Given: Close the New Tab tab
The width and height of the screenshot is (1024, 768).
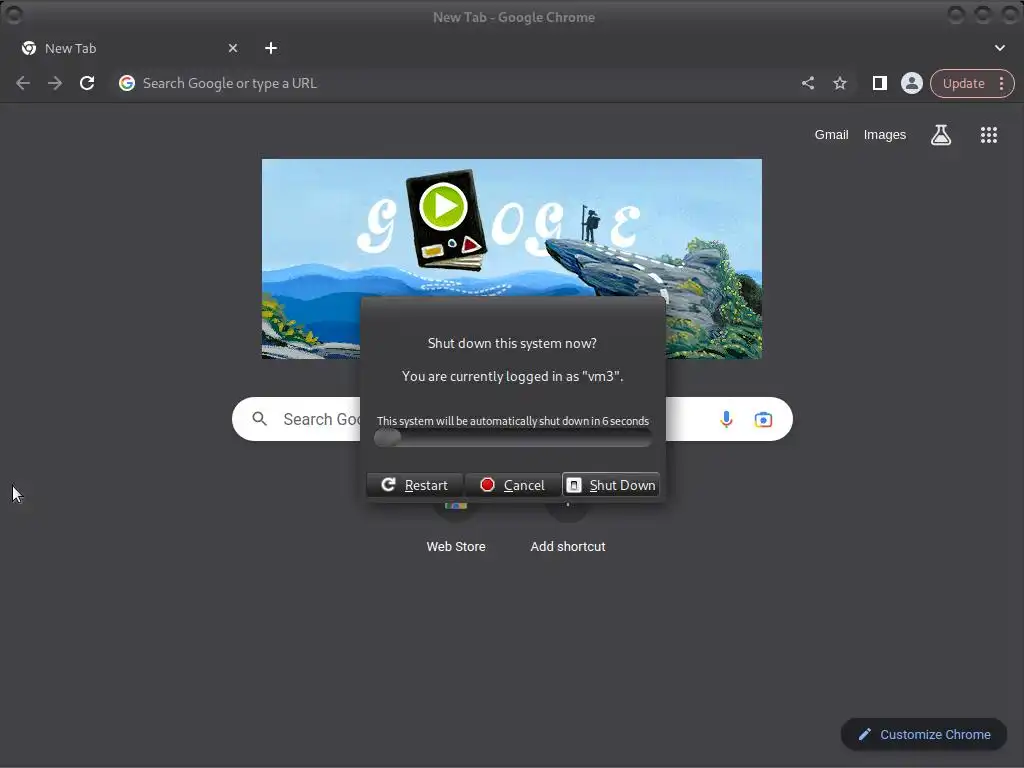Looking at the screenshot, I should 232,48.
